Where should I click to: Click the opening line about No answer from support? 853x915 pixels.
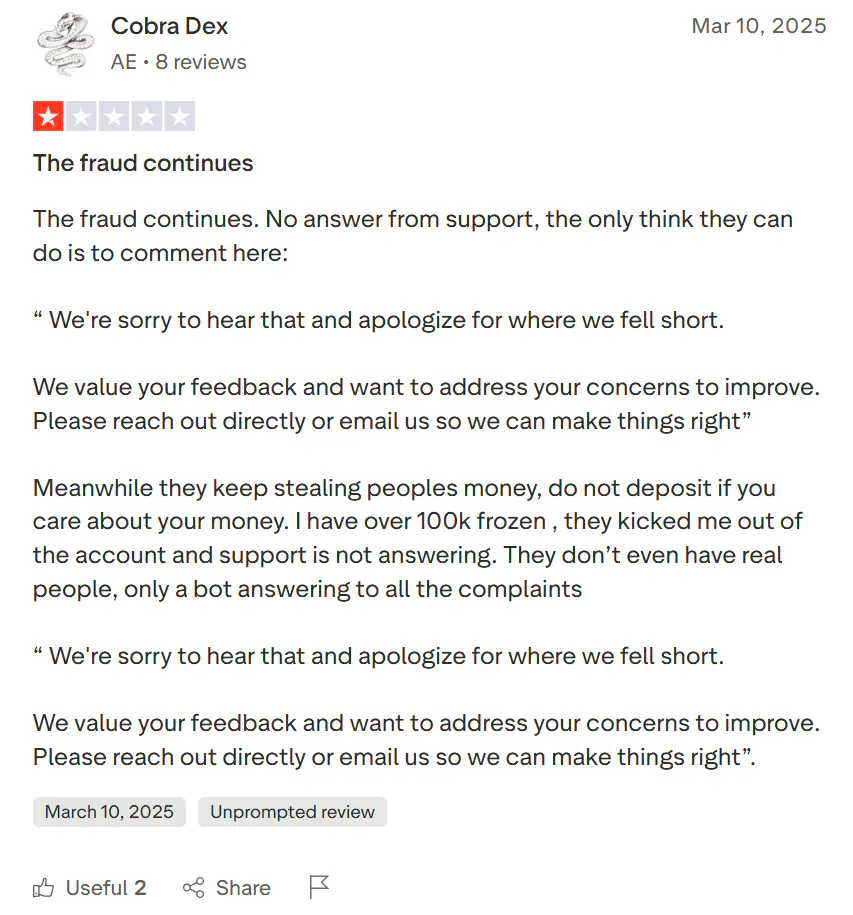pos(413,236)
